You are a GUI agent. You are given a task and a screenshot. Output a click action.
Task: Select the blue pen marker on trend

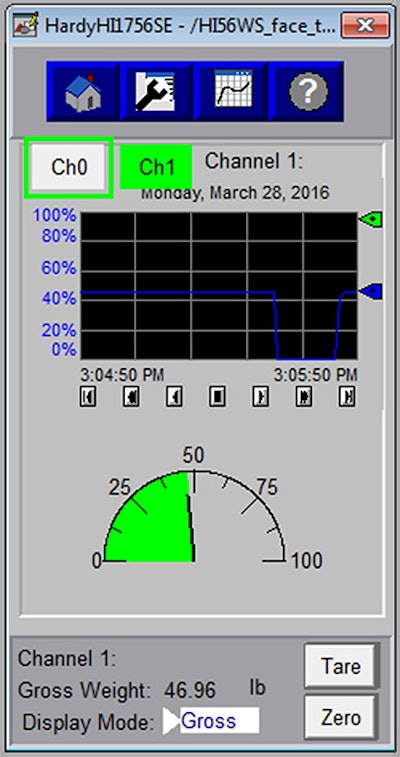(370, 291)
